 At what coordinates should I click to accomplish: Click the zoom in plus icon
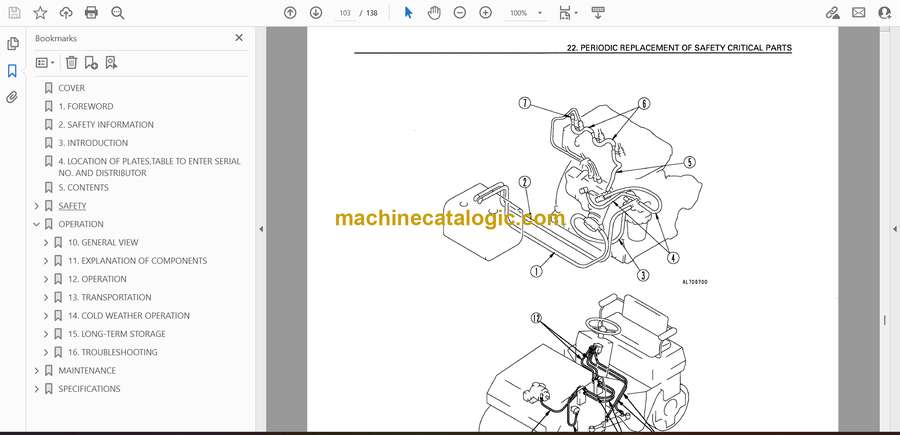486,13
